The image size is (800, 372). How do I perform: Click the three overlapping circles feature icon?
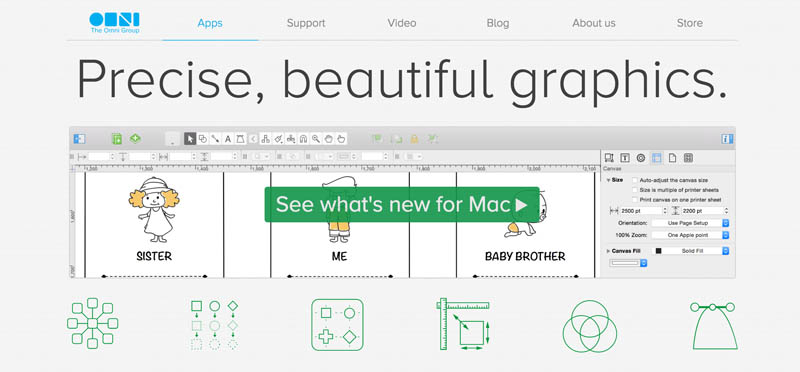[x=590, y=326]
